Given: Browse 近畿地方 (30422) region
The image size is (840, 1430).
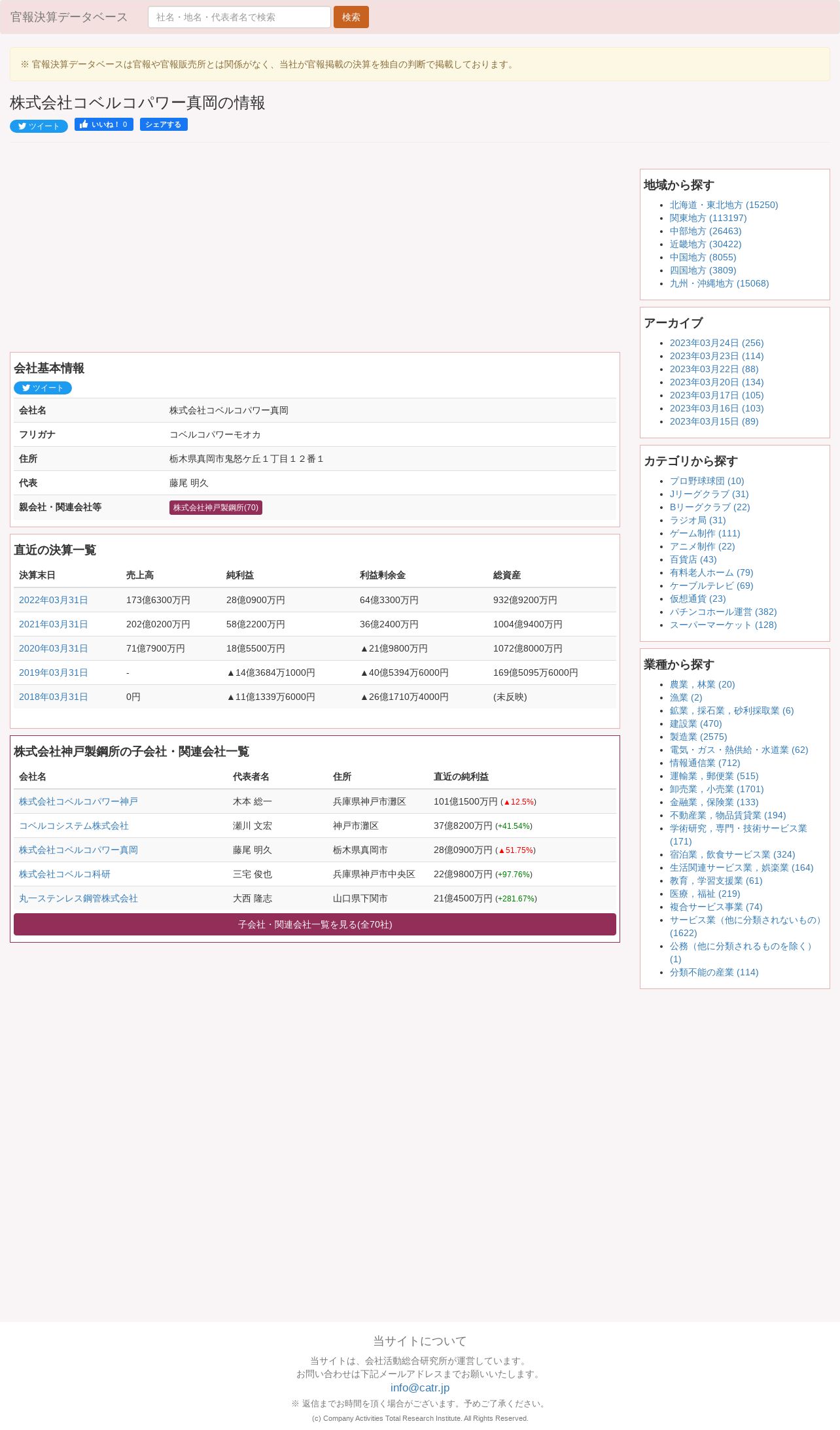Looking at the screenshot, I should 705,244.
